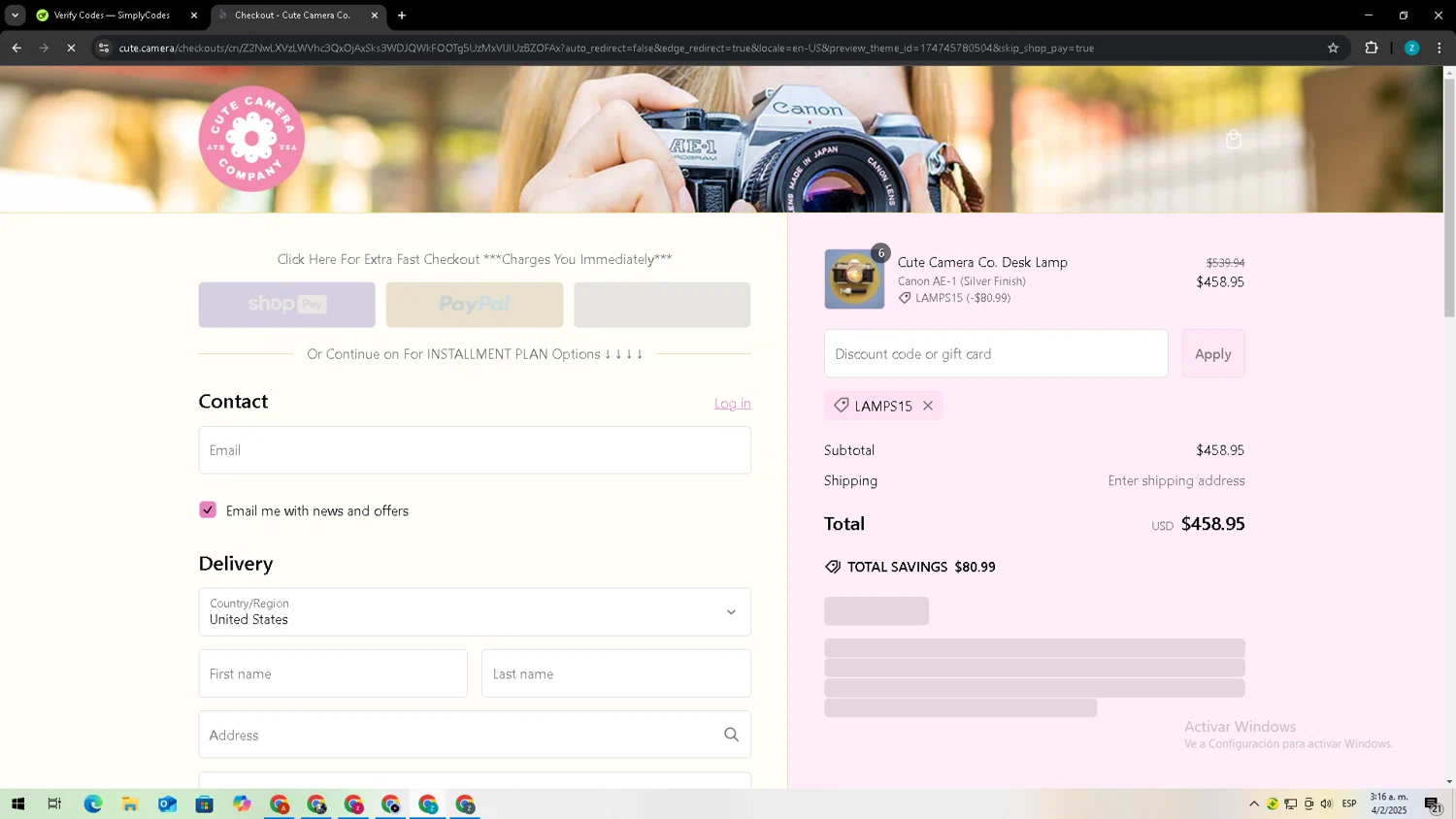Uncheck Email me with news and offers
Viewport: 1456px width, 819px height.
click(208, 510)
